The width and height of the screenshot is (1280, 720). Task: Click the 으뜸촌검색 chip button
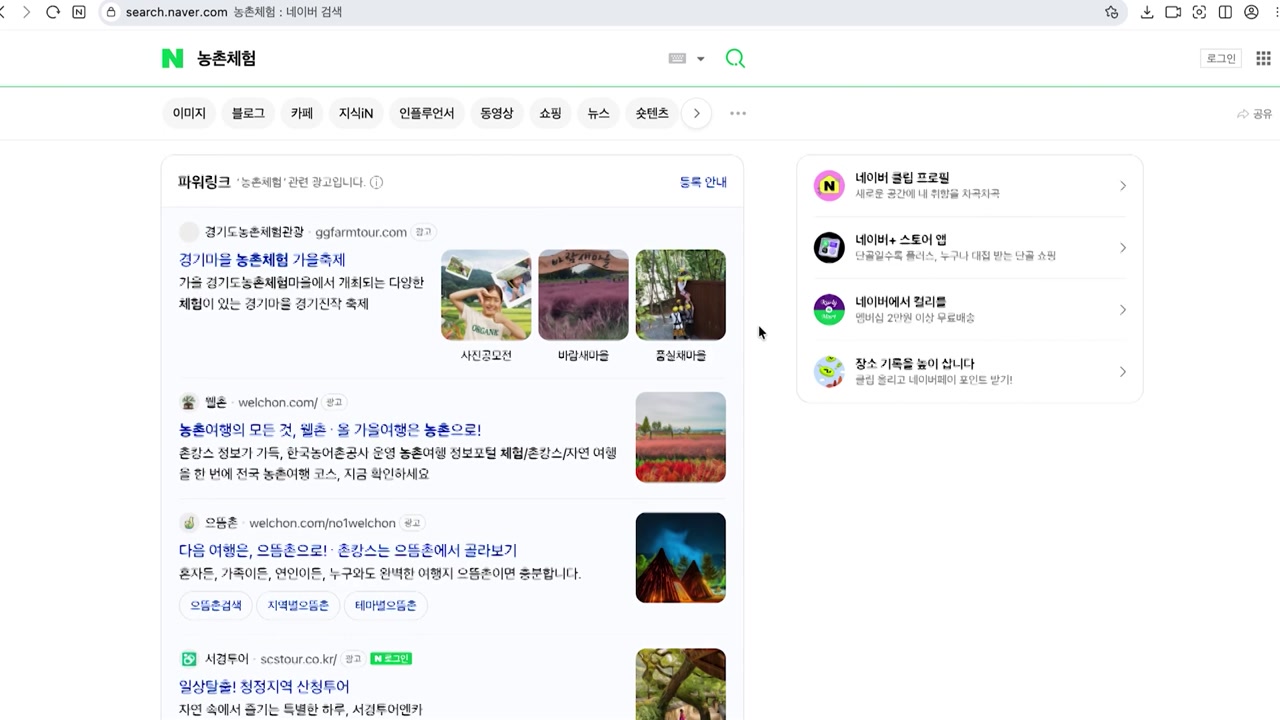click(x=216, y=605)
